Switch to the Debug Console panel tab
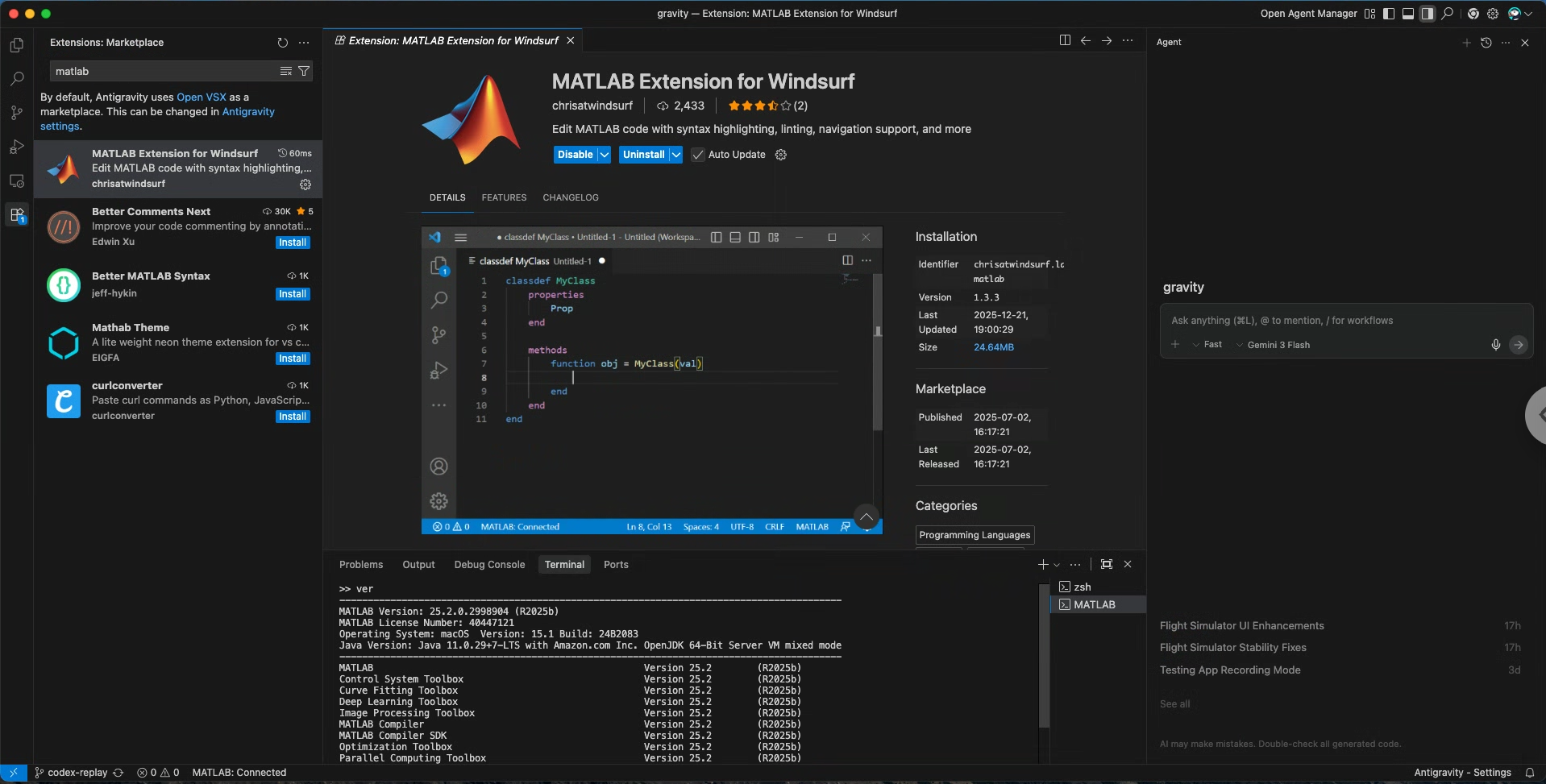The height and width of the screenshot is (784, 1546). (489, 565)
